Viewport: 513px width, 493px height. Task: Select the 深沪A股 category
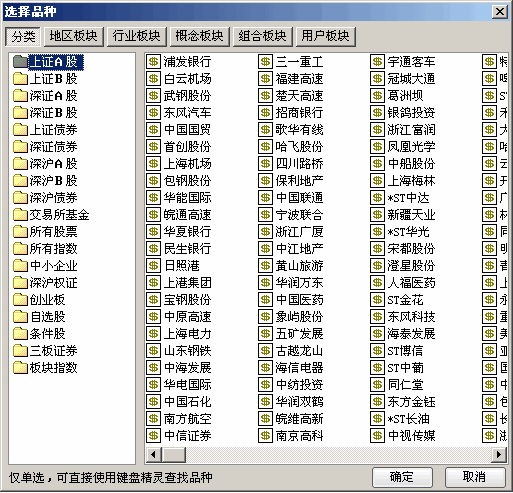pyautogui.click(x=53, y=164)
